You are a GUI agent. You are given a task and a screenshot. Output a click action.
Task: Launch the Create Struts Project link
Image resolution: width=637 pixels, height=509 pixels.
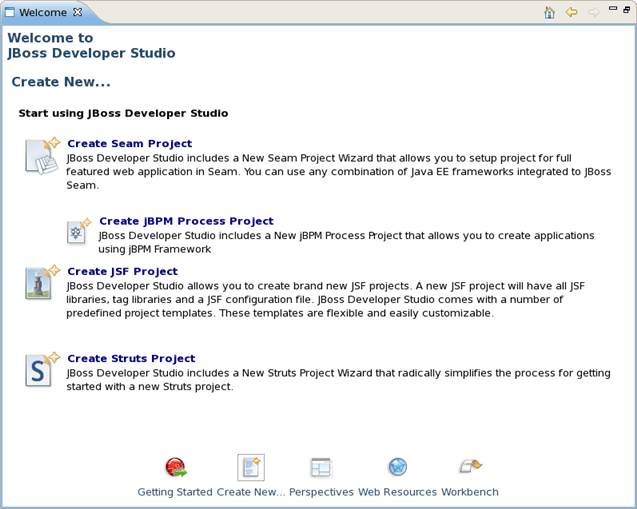(x=131, y=358)
